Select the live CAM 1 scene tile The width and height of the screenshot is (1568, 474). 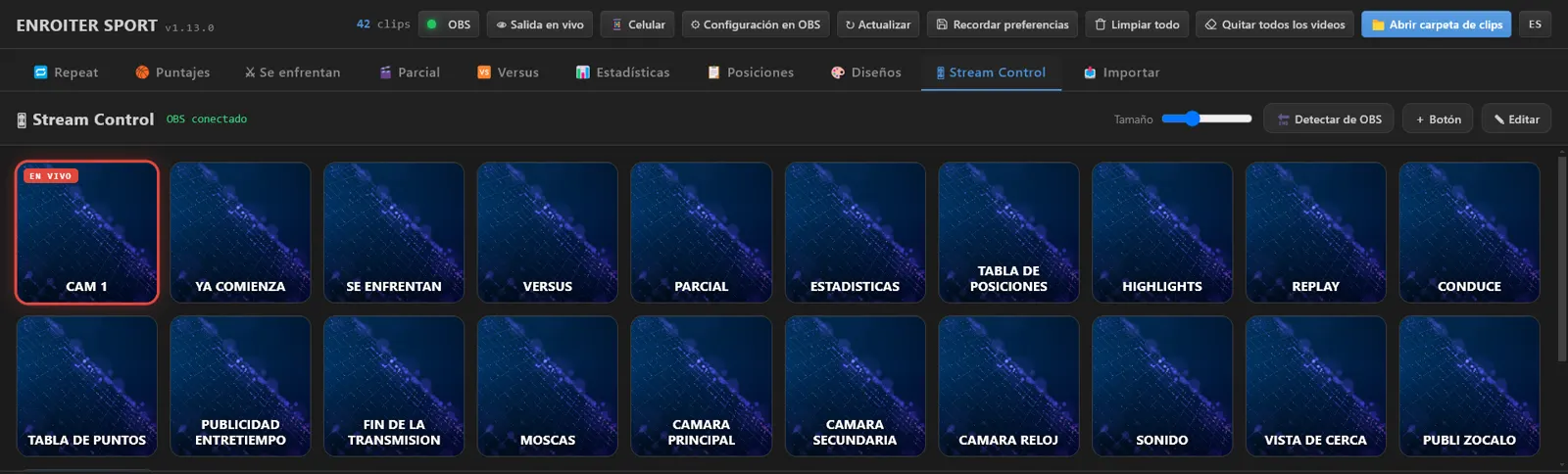tap(87, 233)
